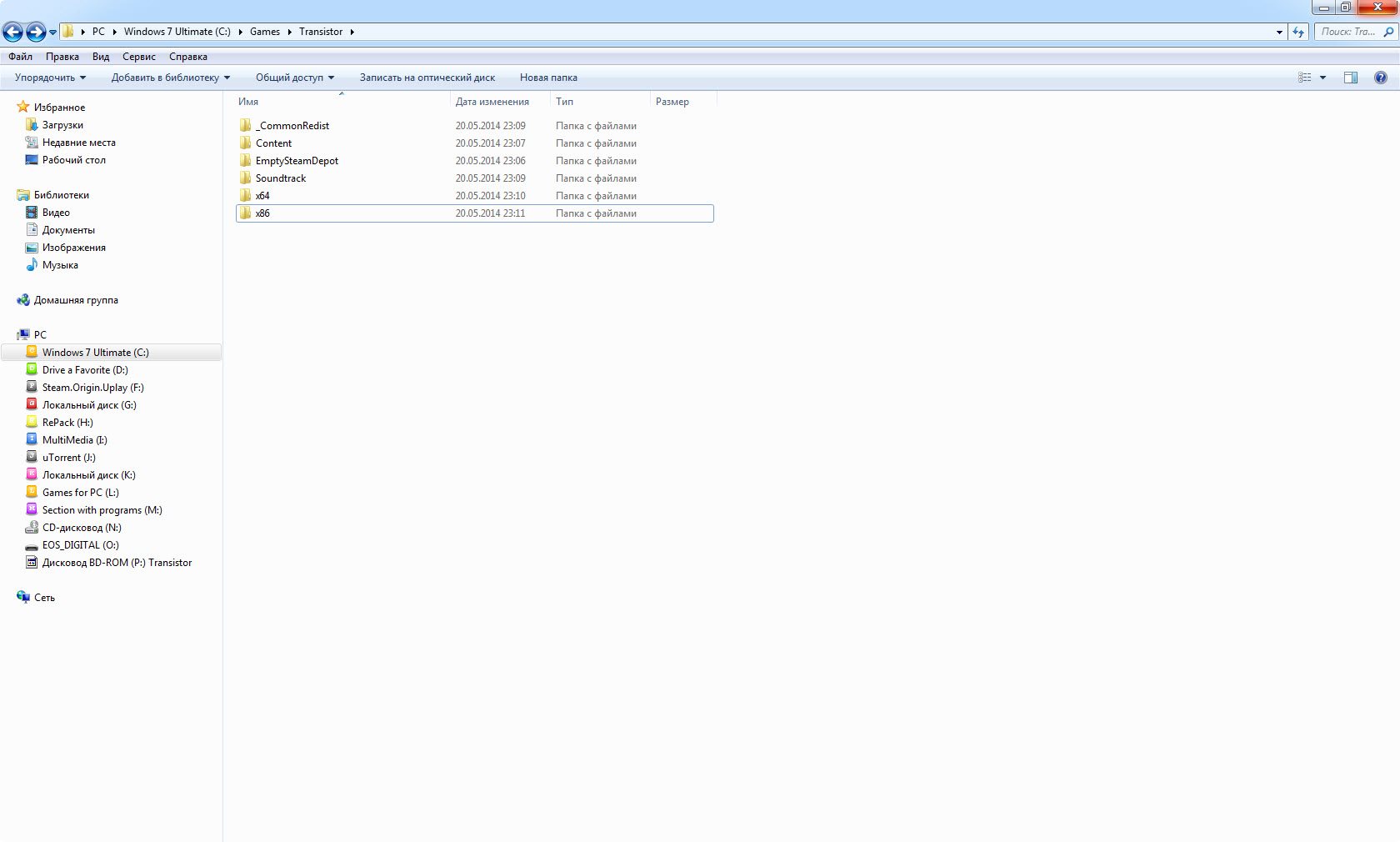Expand the Упорядочить dropdown

coord(50,78)
